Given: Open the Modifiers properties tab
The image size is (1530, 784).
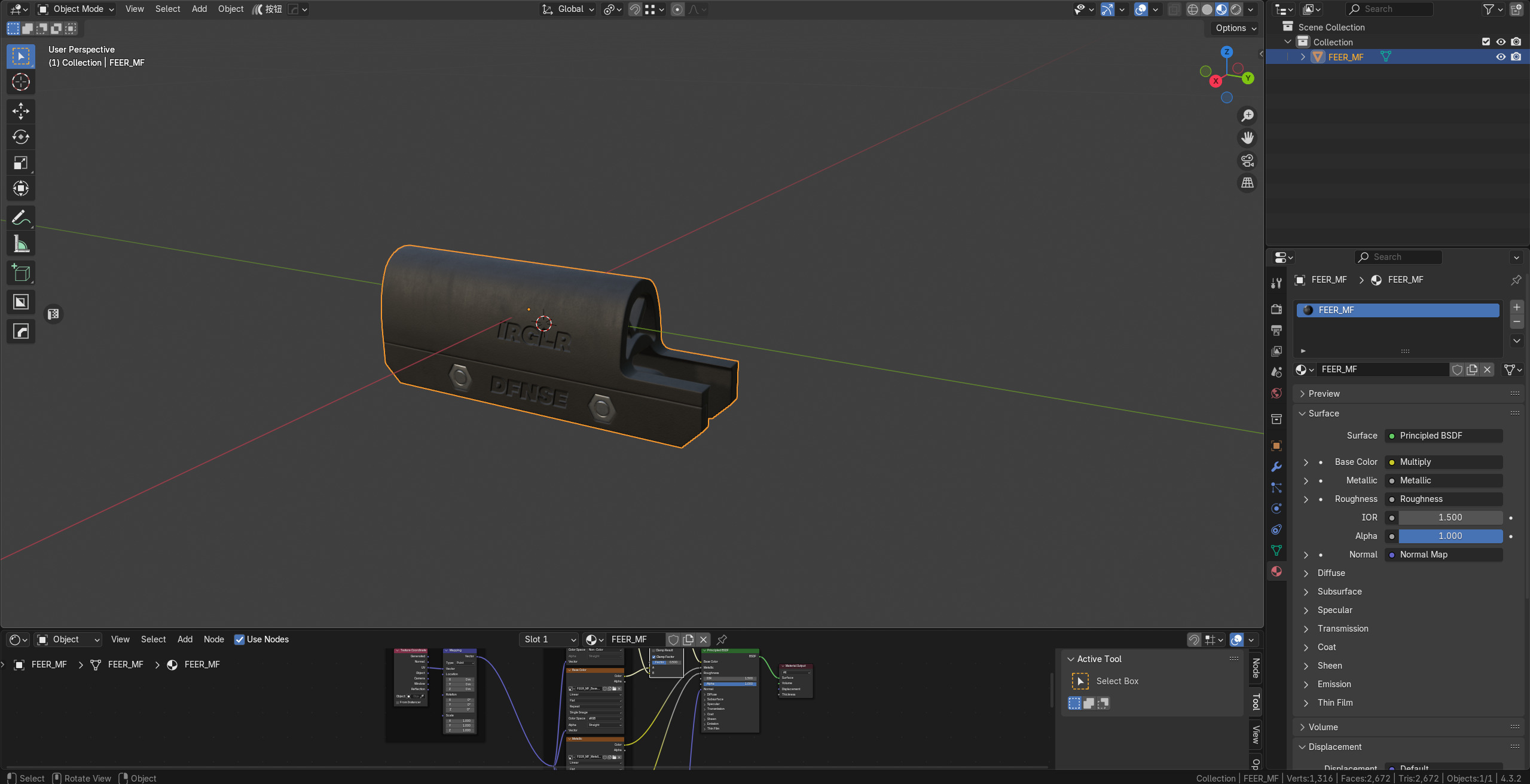Looking at the screenshot, I should (1276, 467).
